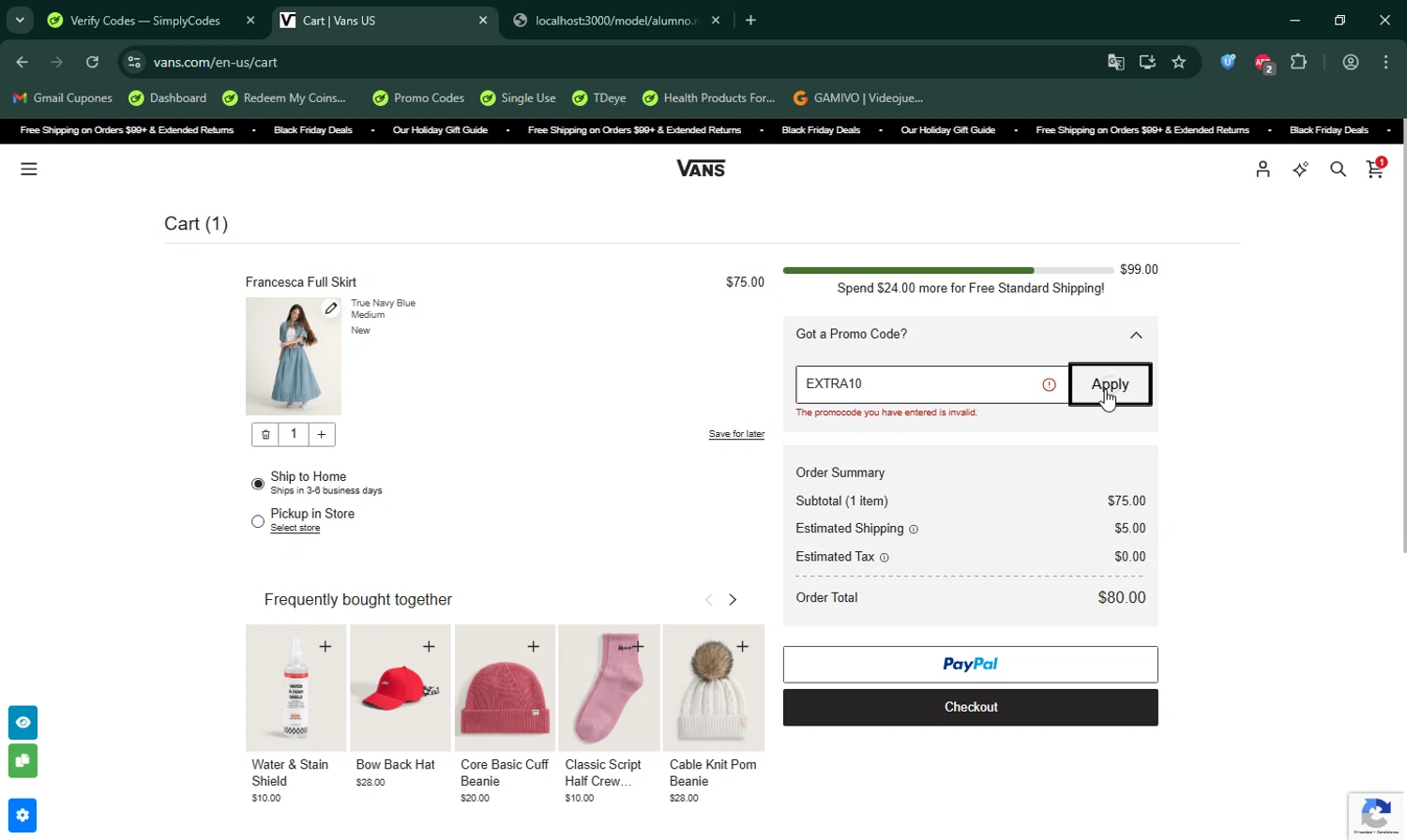Screen dimensions: 1407x840
Task: Open the Francesca Full Skirt thumbnail
Action: [294, 356]
